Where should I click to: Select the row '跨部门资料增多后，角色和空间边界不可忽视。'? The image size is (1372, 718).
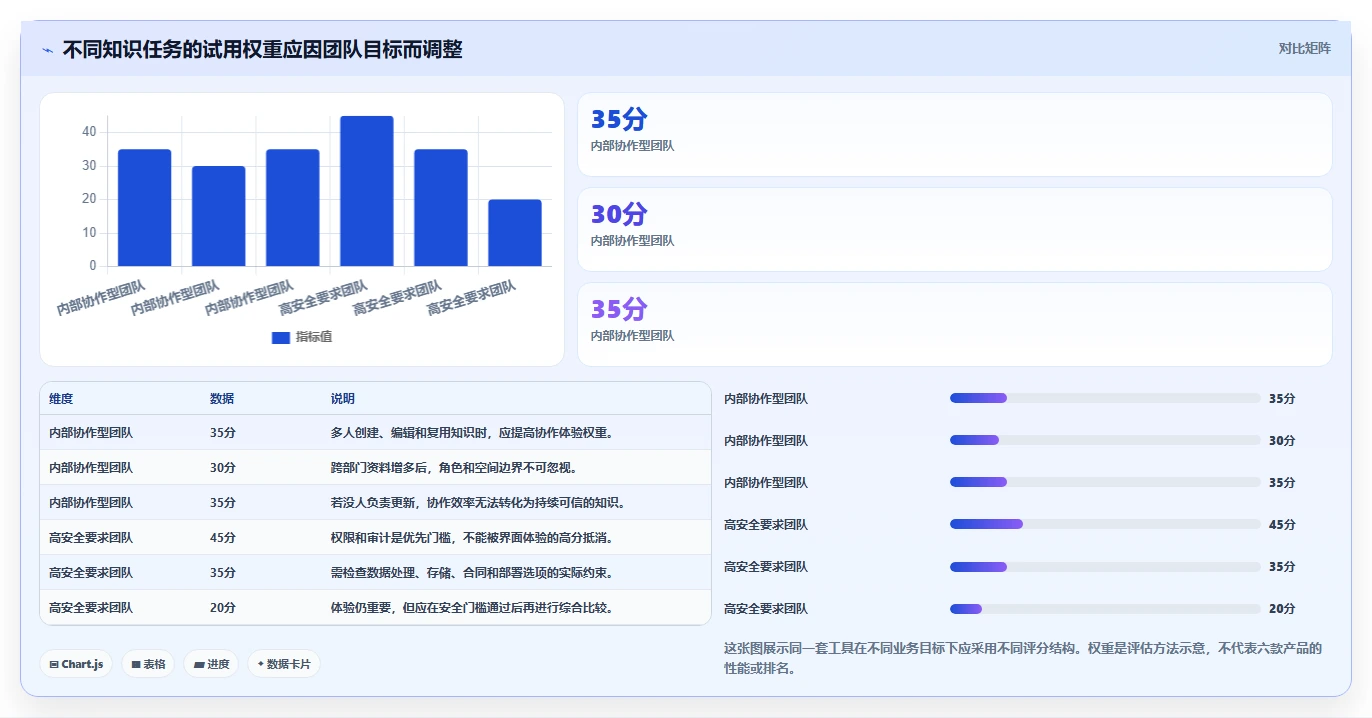point(375,468)
